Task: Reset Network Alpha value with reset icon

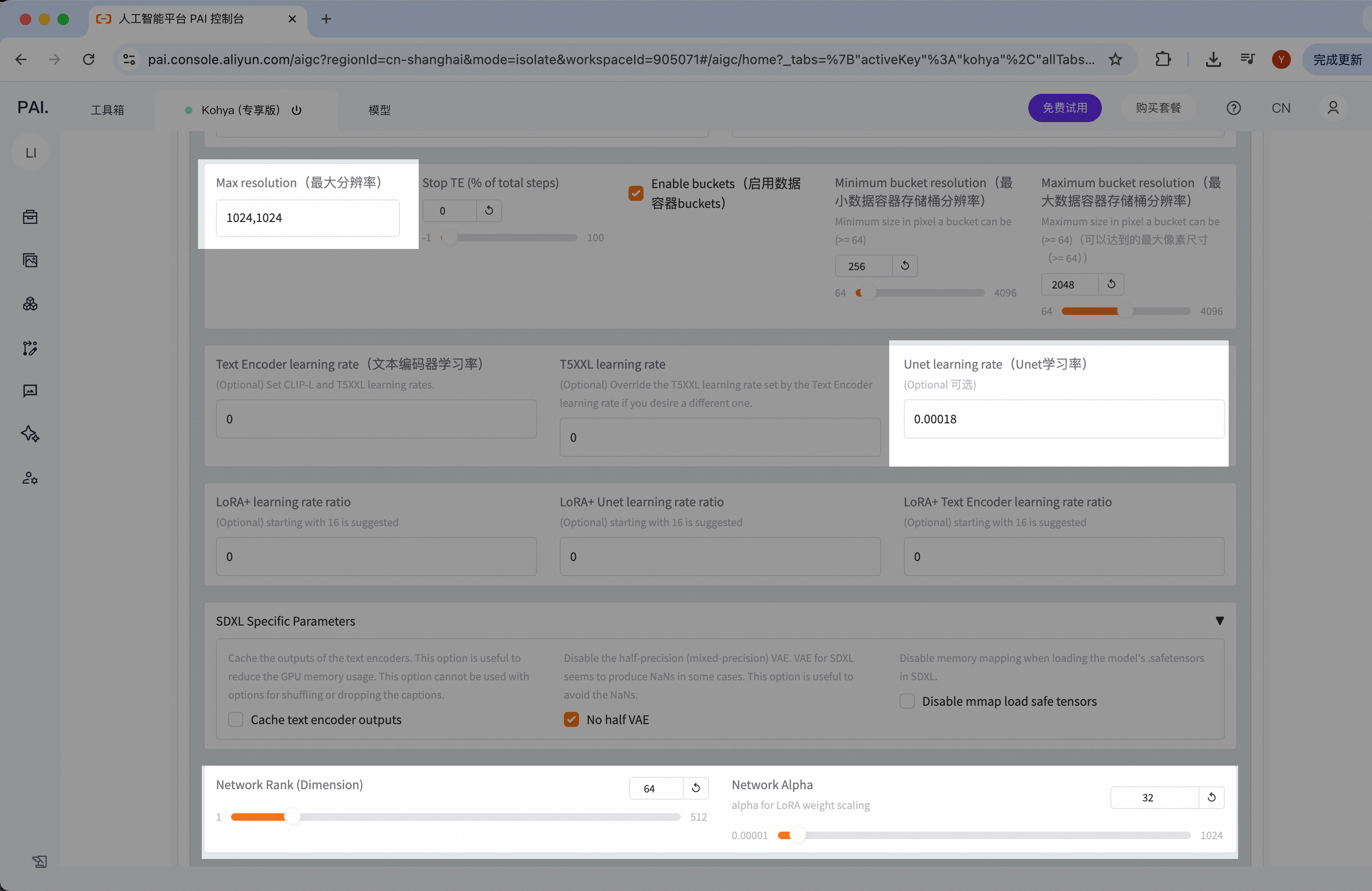Action: (1211, 797)
